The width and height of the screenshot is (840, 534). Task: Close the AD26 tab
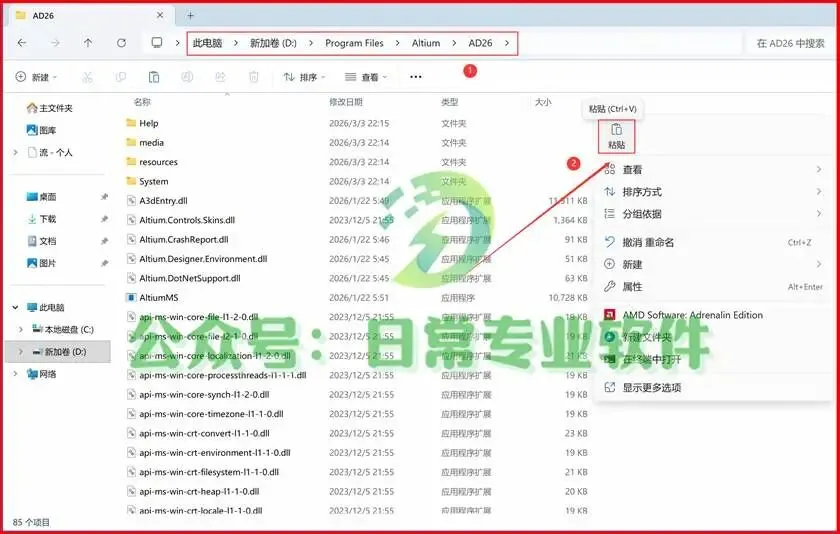click(160, 16)
